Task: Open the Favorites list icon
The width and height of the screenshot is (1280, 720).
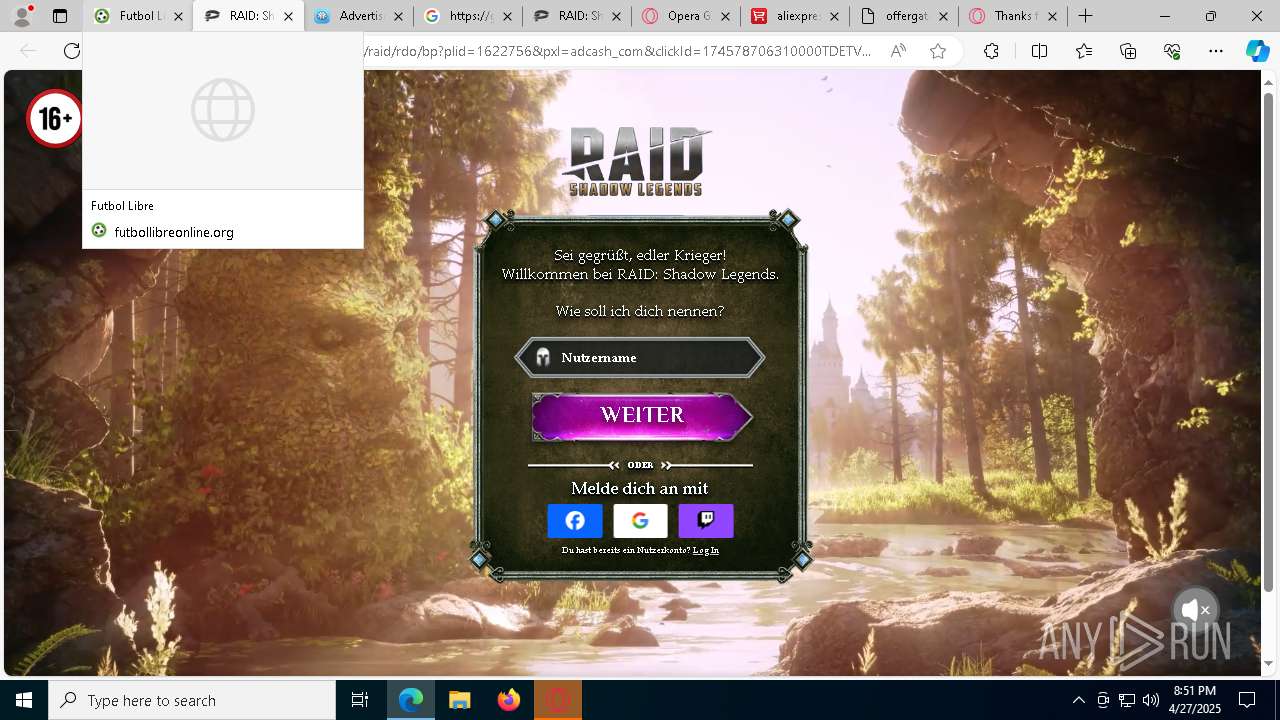Action: click(1084, 51)
